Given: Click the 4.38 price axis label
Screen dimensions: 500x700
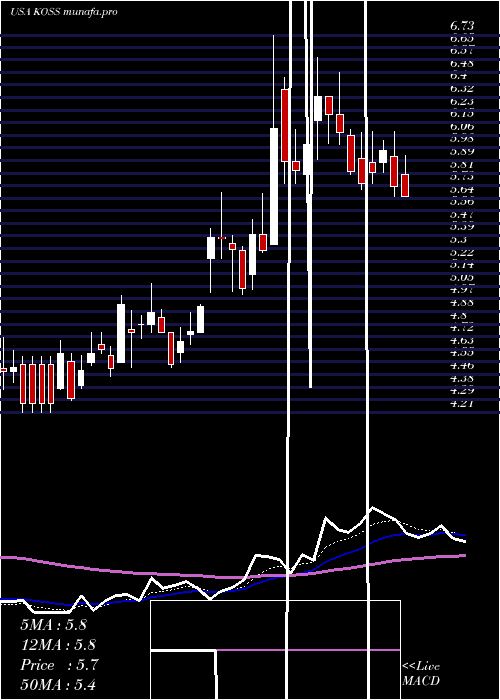Looking at the screenshot, I should pyautogui.click(x=462, y=379).
